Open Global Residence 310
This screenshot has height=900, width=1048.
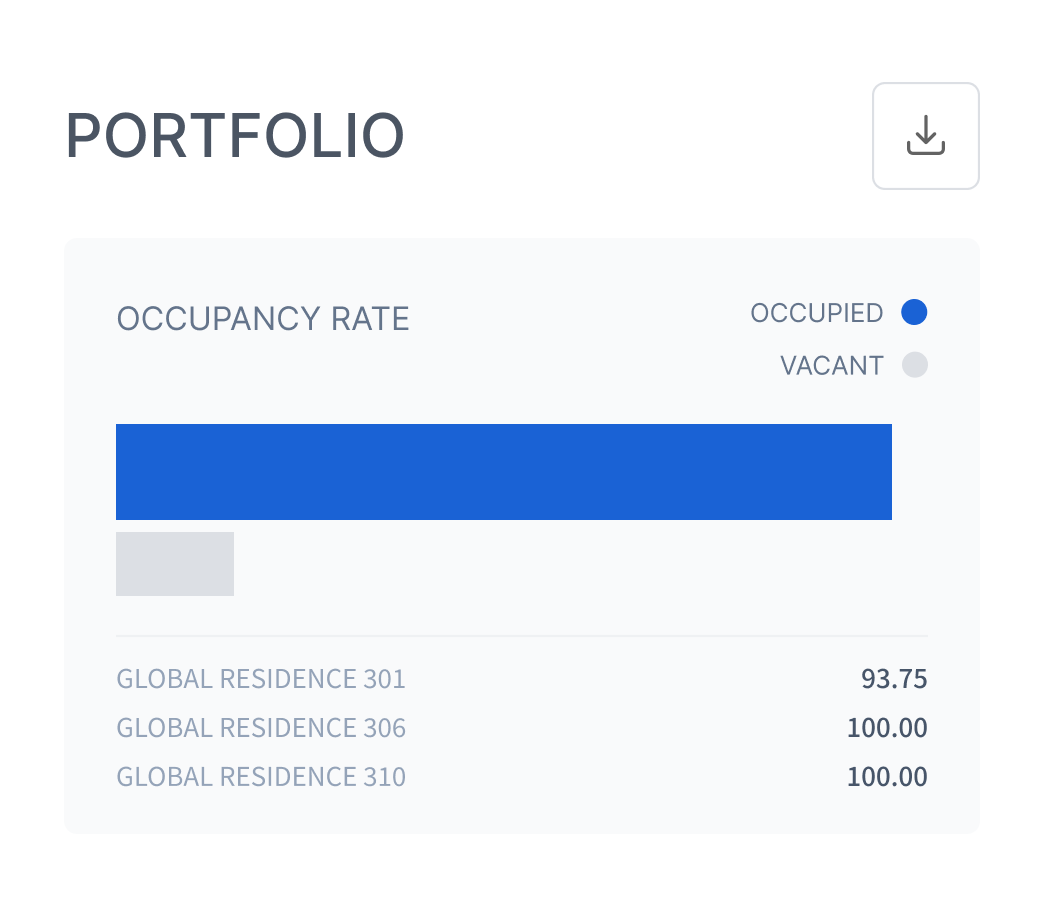[261, 777]
